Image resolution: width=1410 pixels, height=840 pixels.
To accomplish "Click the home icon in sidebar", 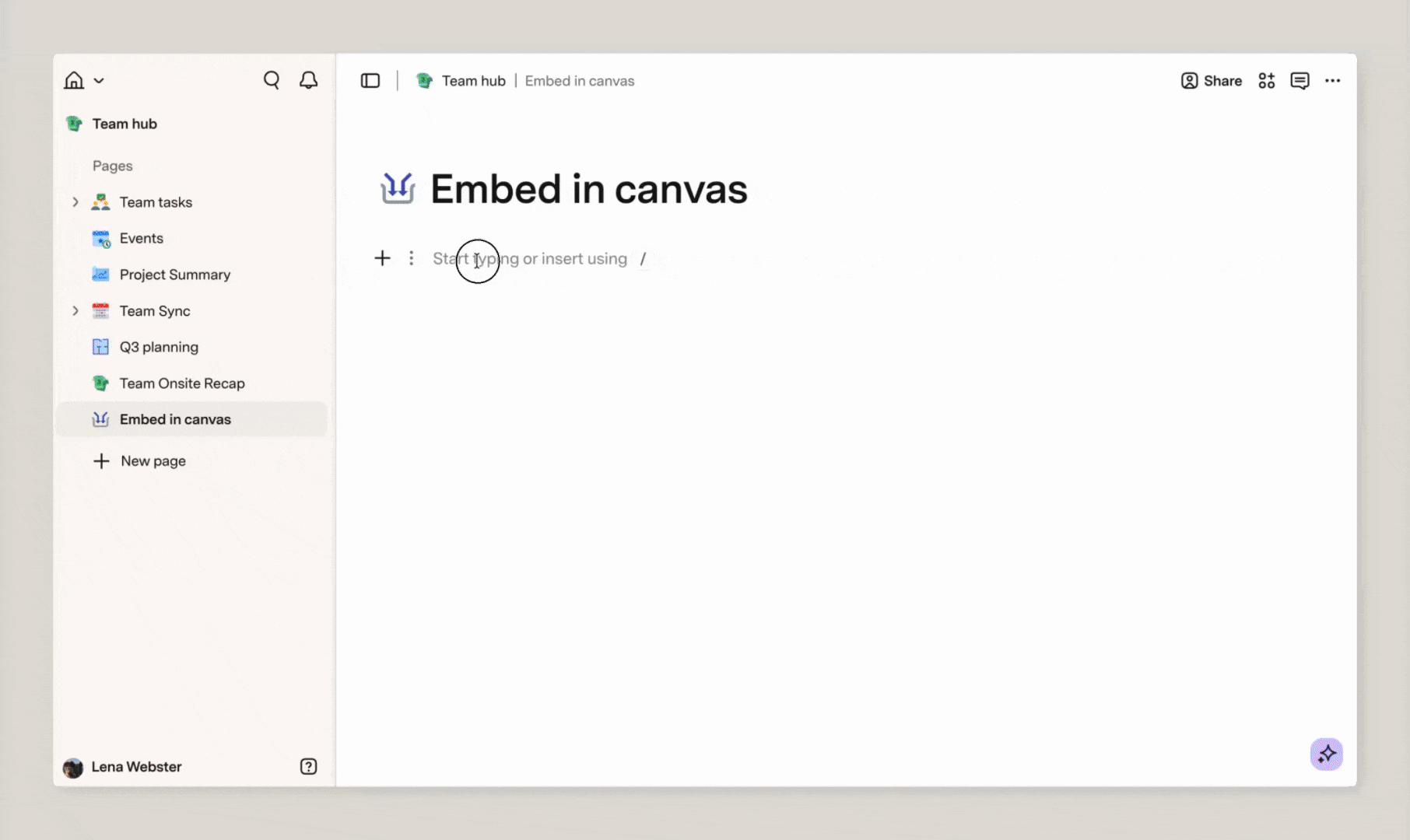I will [x=74, y=80].
